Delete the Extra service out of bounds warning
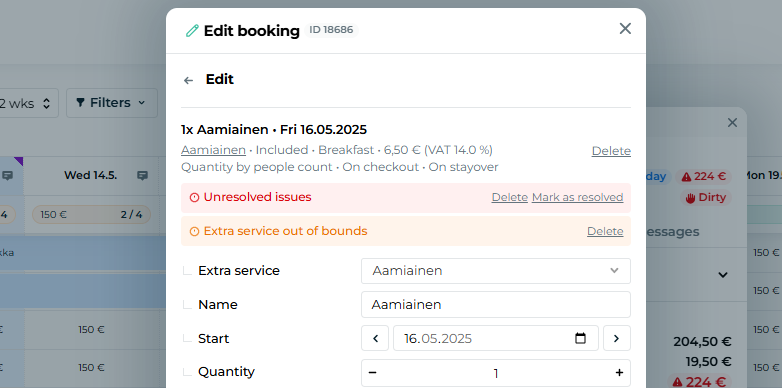 coord(605,231)
